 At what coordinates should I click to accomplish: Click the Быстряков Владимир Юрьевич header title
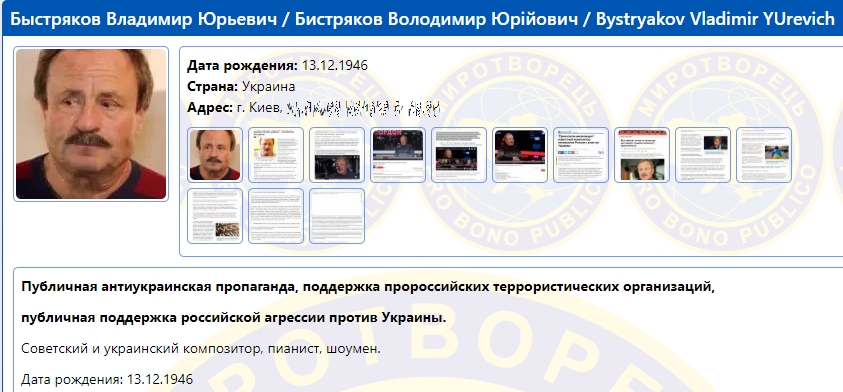click(x=144, y=19)
